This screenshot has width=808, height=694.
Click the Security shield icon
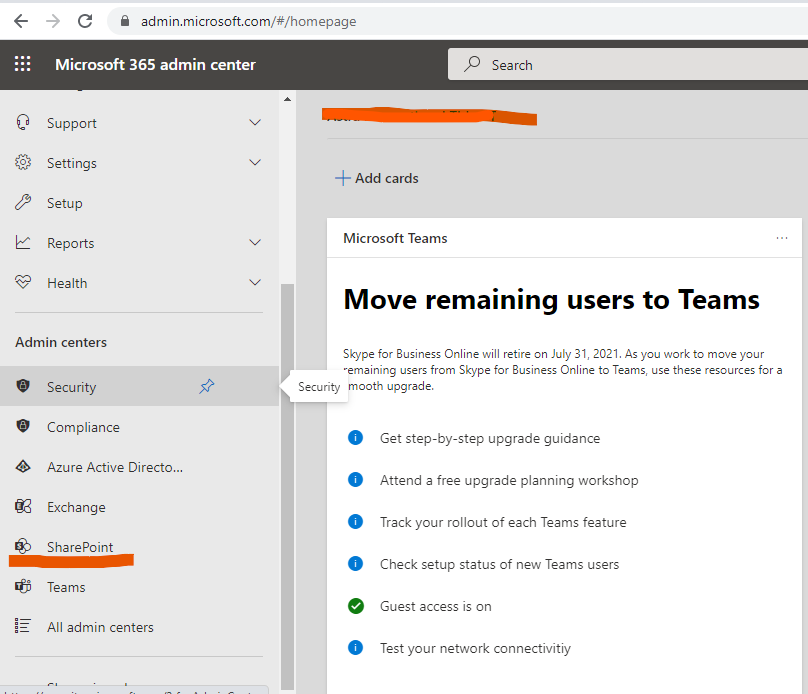[x=23, y=385]
